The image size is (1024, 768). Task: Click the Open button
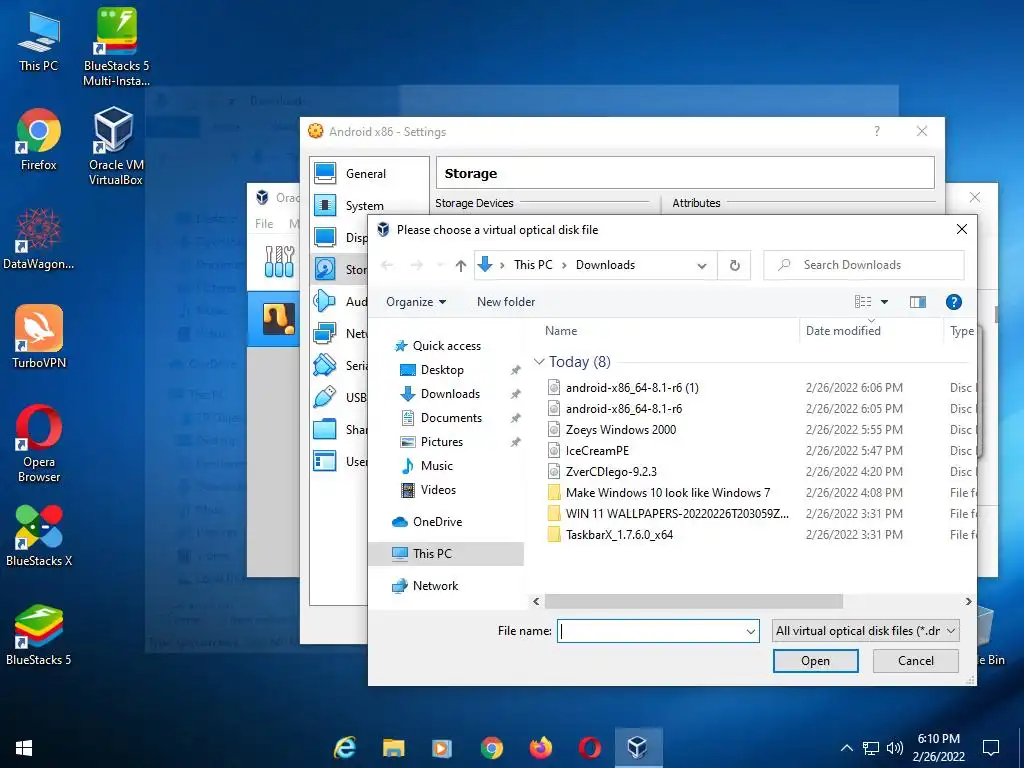(816, 661)
